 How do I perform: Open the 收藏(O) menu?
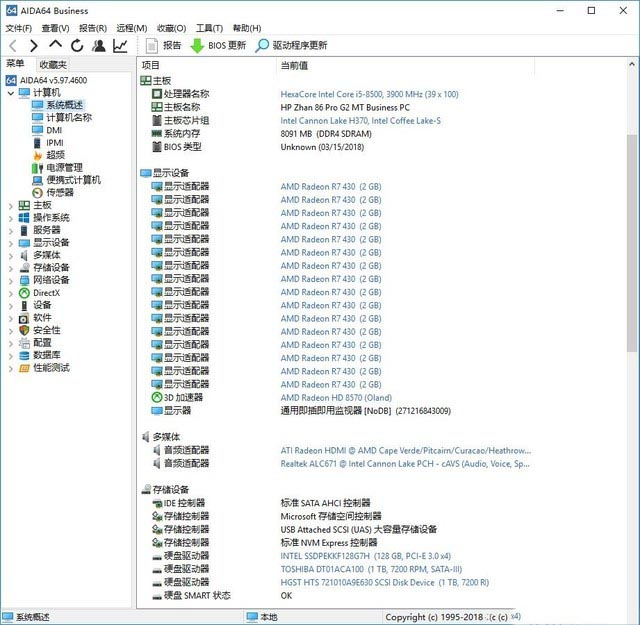tap(171, 28)
